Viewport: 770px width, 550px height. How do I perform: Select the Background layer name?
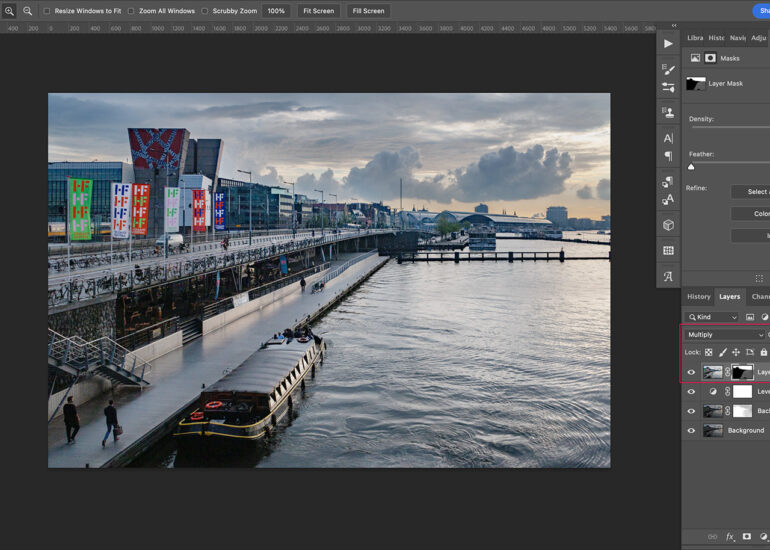pos(746,431)
